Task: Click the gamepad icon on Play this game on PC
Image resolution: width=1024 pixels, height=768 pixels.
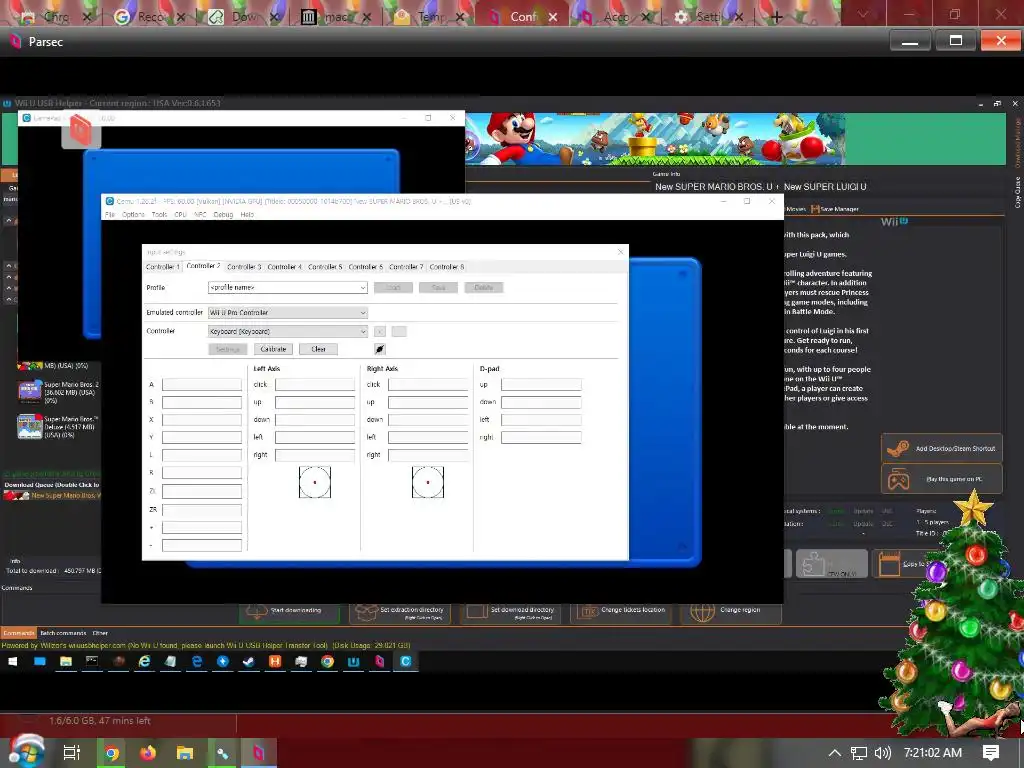Action: [898, 479]
